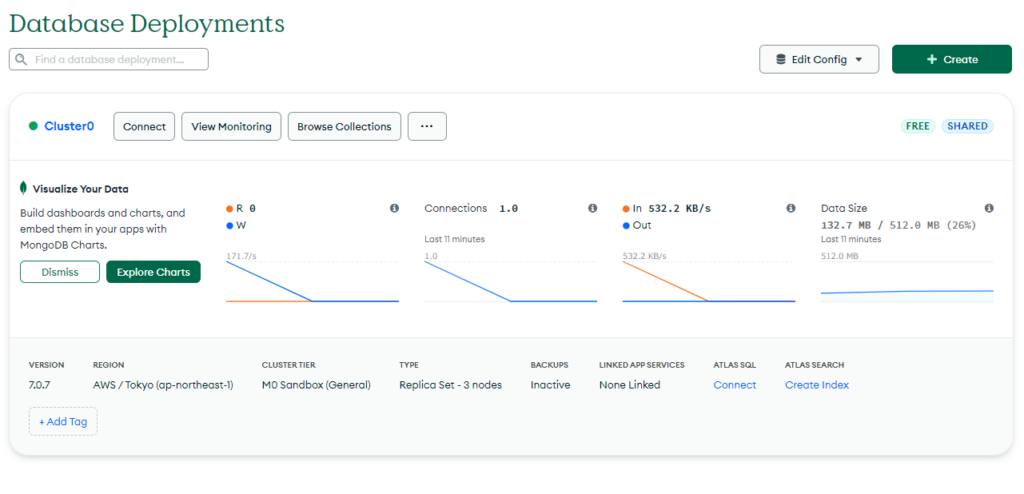Click the SHARED badge

[x=967, y=126]
